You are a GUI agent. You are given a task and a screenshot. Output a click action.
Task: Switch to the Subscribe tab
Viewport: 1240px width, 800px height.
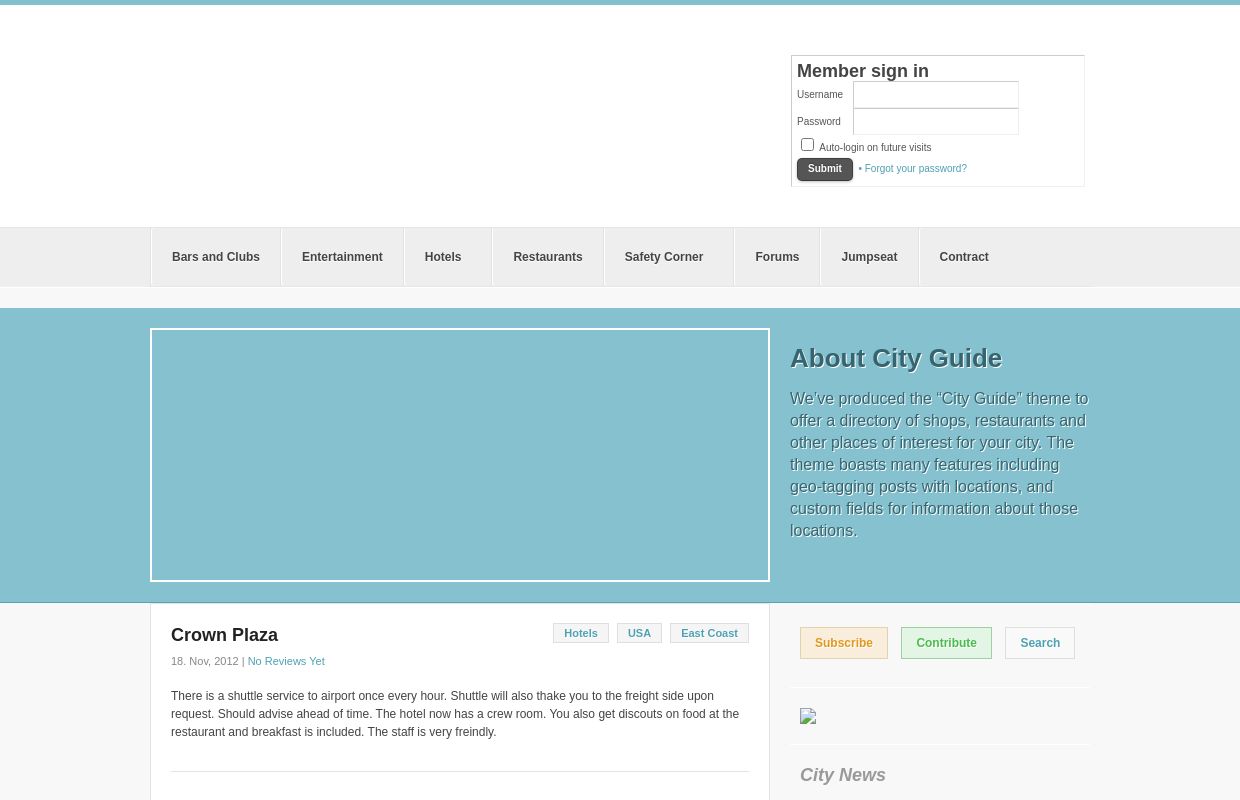click(843, 643)
